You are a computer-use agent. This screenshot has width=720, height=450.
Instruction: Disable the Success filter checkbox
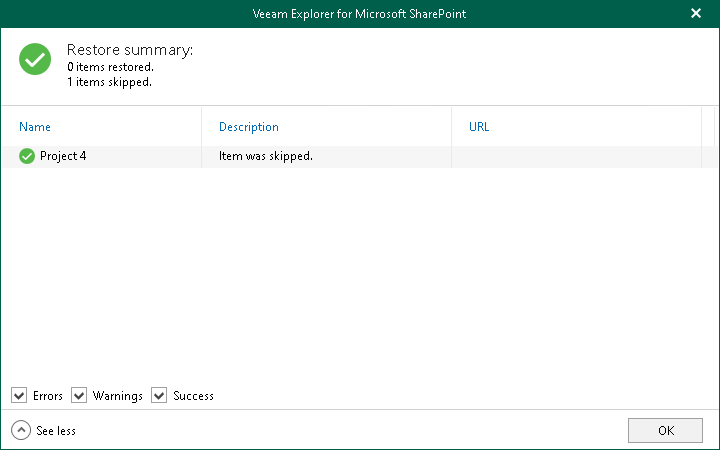click(159, 396)
